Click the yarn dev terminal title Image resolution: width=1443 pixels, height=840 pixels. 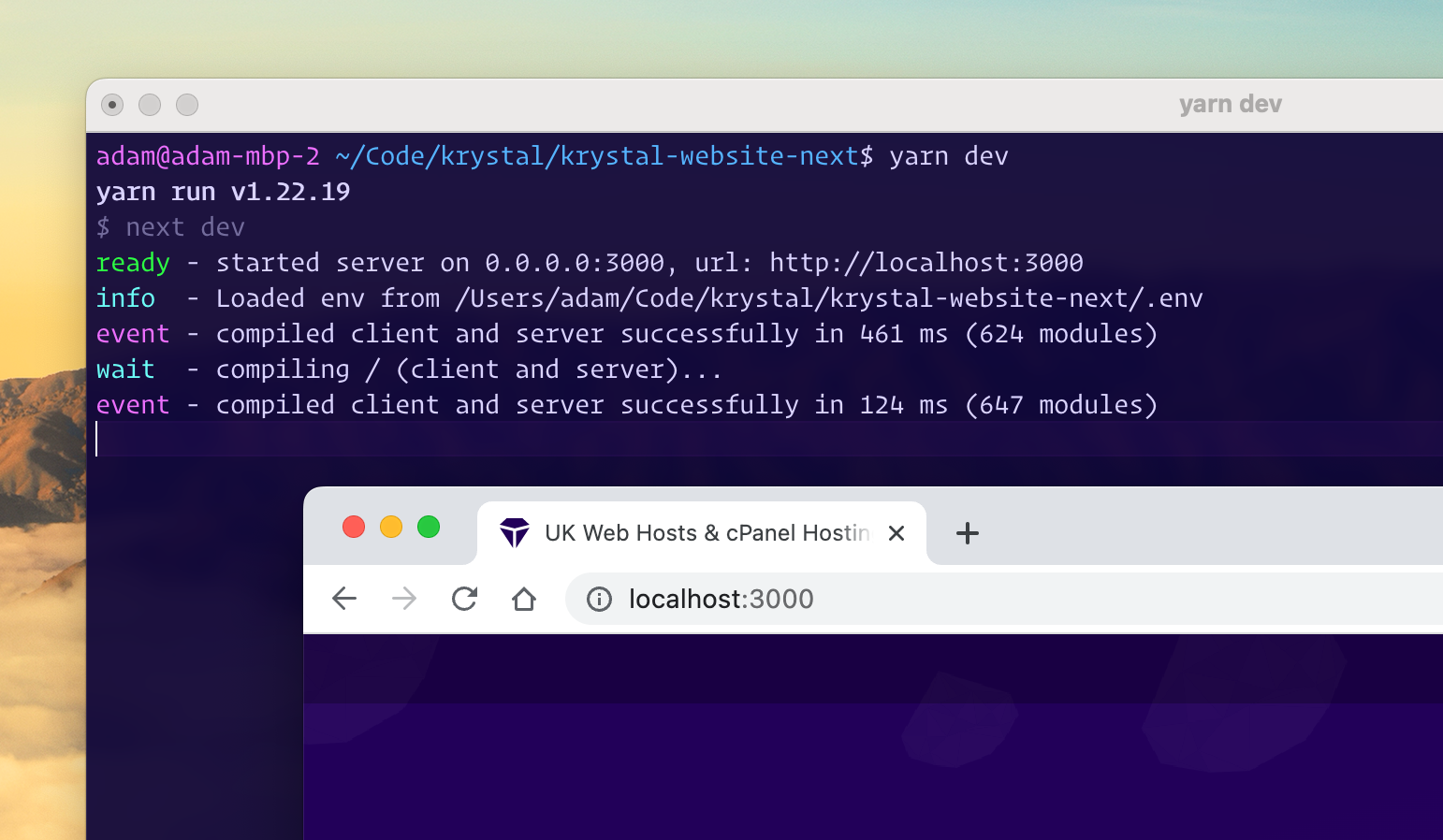pyautogui.click(x=1231, y=104)
